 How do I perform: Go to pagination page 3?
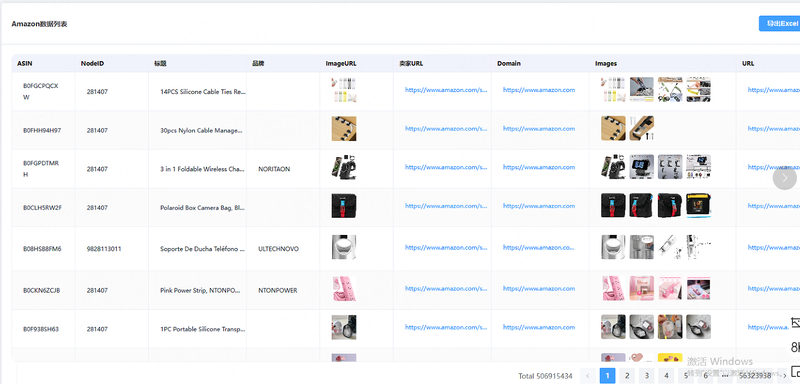coord(646,375)
